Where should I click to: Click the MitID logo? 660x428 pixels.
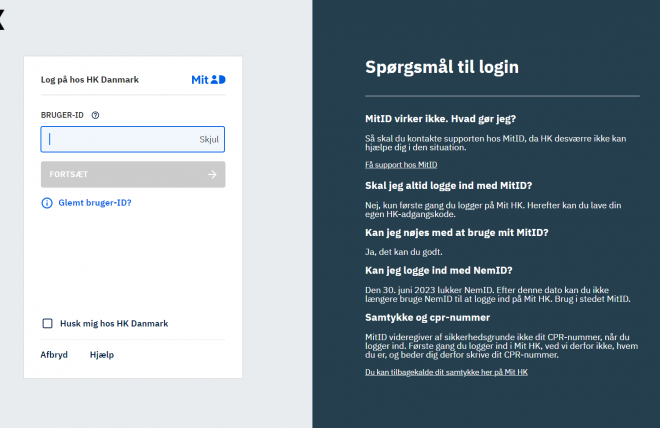208,80
